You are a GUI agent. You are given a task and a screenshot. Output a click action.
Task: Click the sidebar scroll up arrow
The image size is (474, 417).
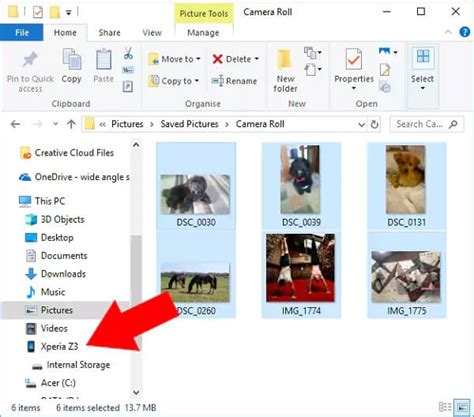coord(136,145)
